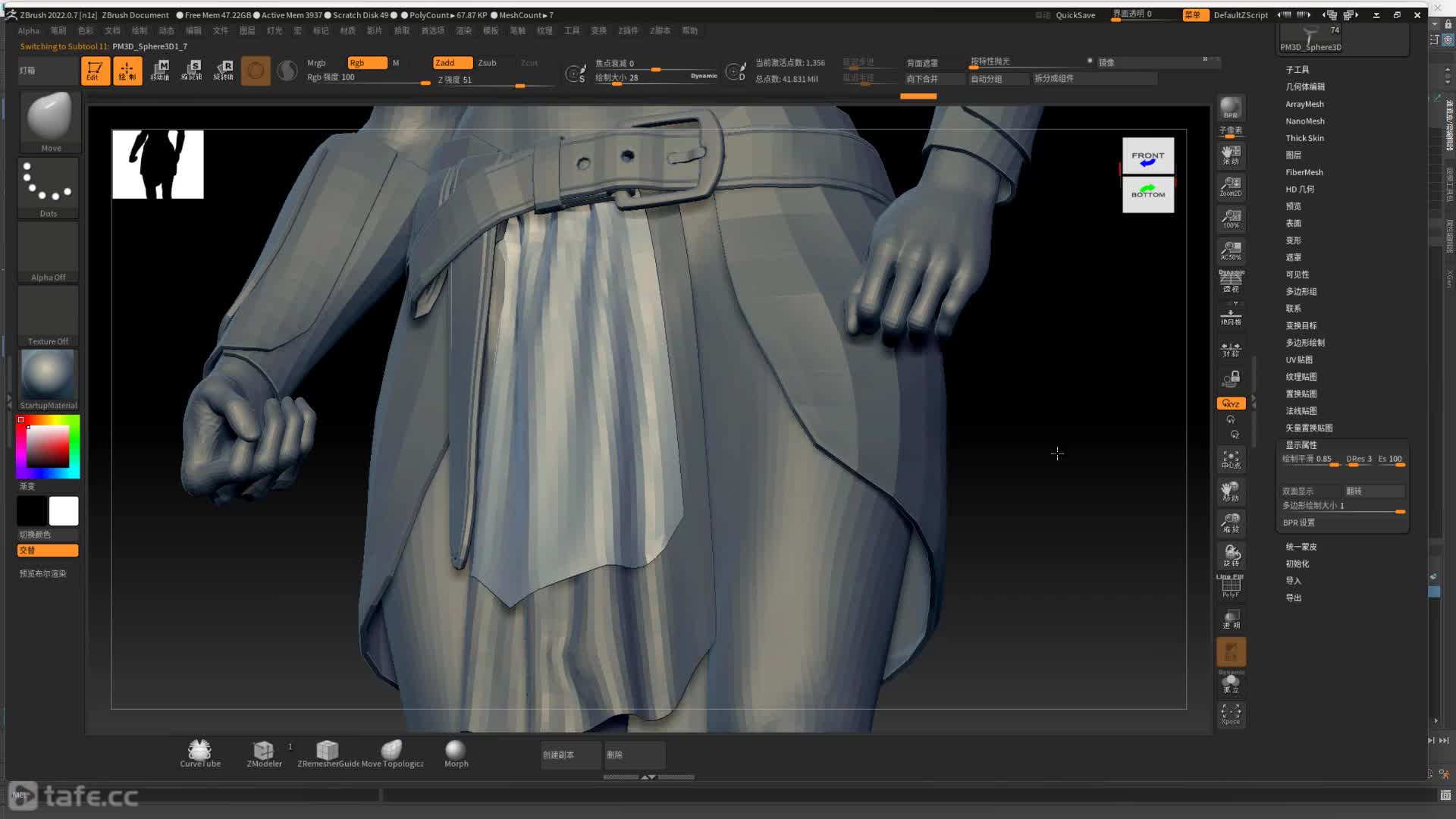This screenshot has width=1456, height=819.
Task: Open the 工具 tool menu
Action: (572, 30)
